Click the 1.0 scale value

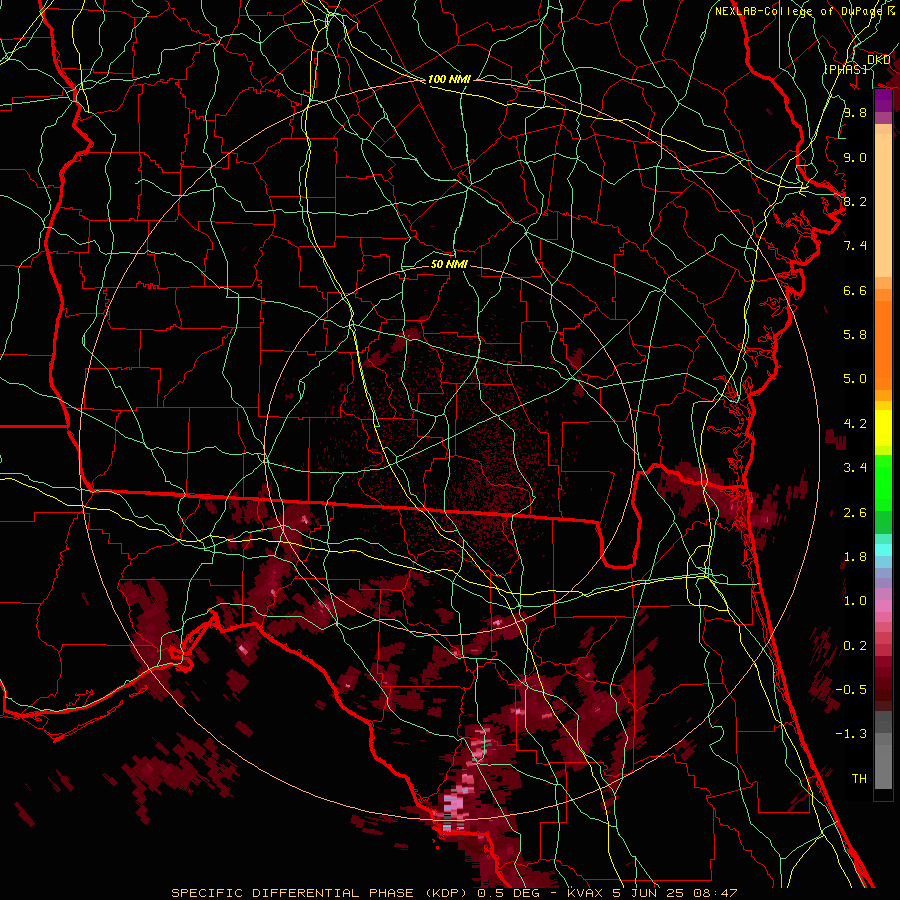pos(855,601)
